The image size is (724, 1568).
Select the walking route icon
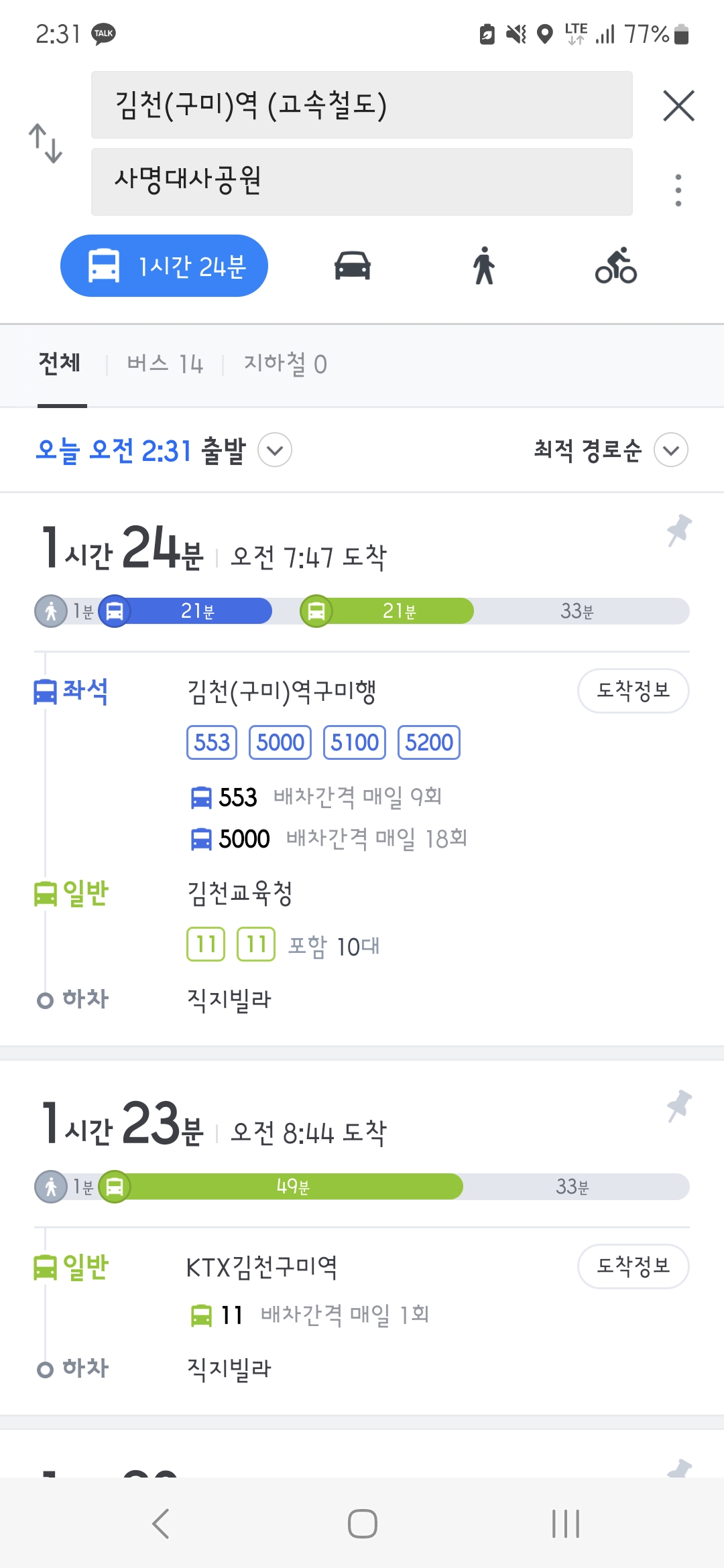tap(483, 266)
